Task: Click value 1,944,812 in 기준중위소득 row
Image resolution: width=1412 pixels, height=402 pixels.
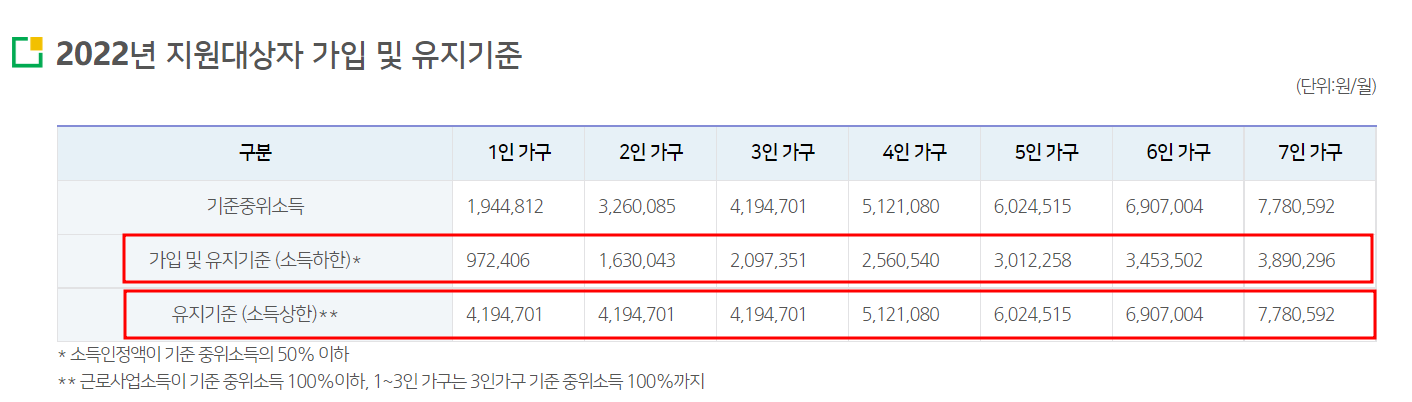Action: (x=505, y=207)
